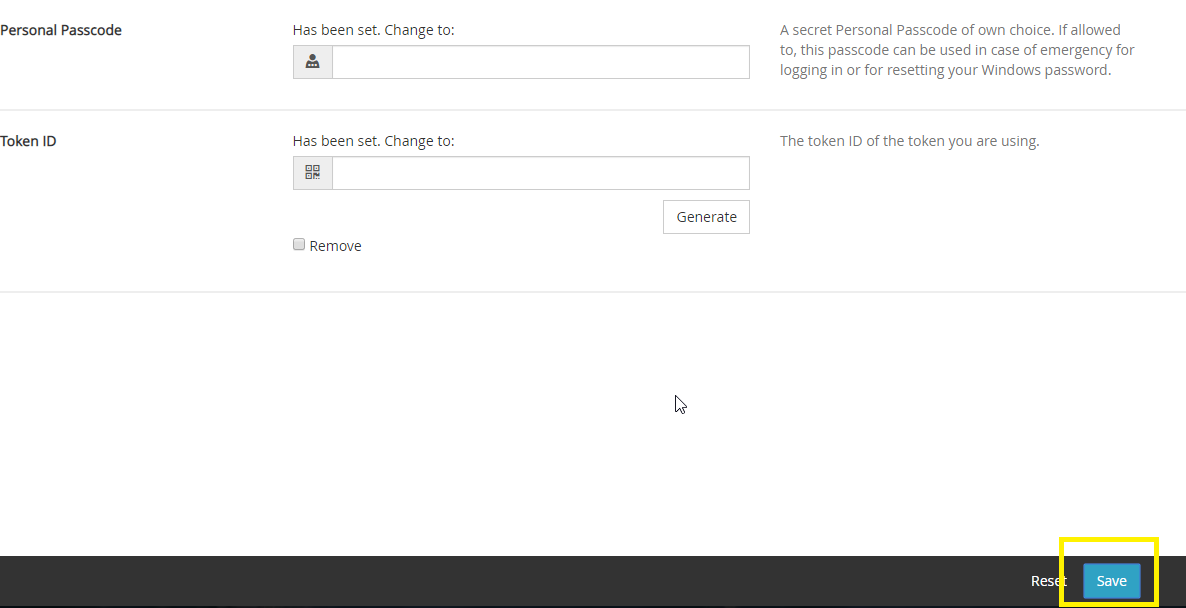Click the Token ID help description text
This screenshot has height=608, width=1186.
click(x=909, y=141)
